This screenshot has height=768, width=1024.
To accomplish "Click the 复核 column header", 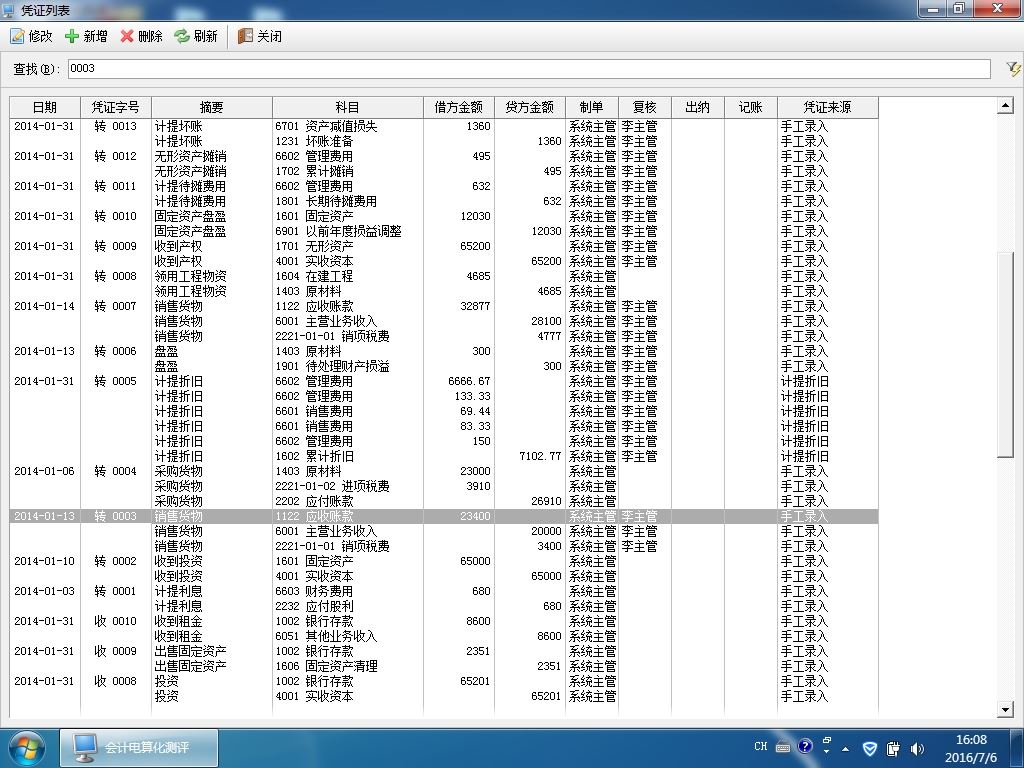I will (x=645, y=107).
